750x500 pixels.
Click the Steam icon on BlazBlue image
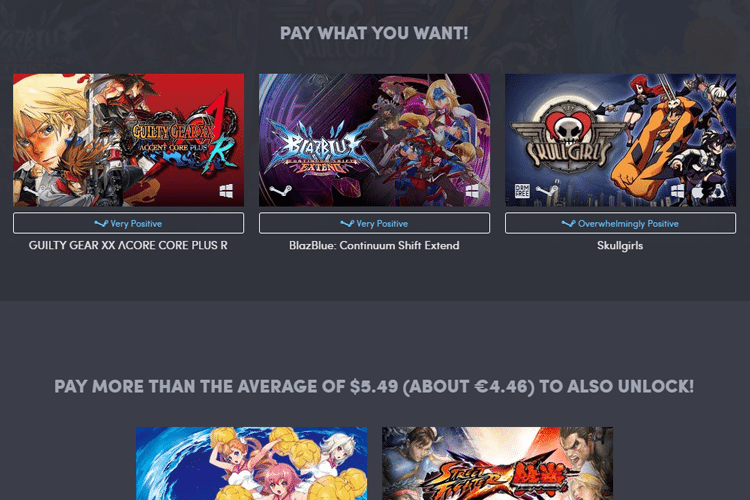tap(280, 191)
